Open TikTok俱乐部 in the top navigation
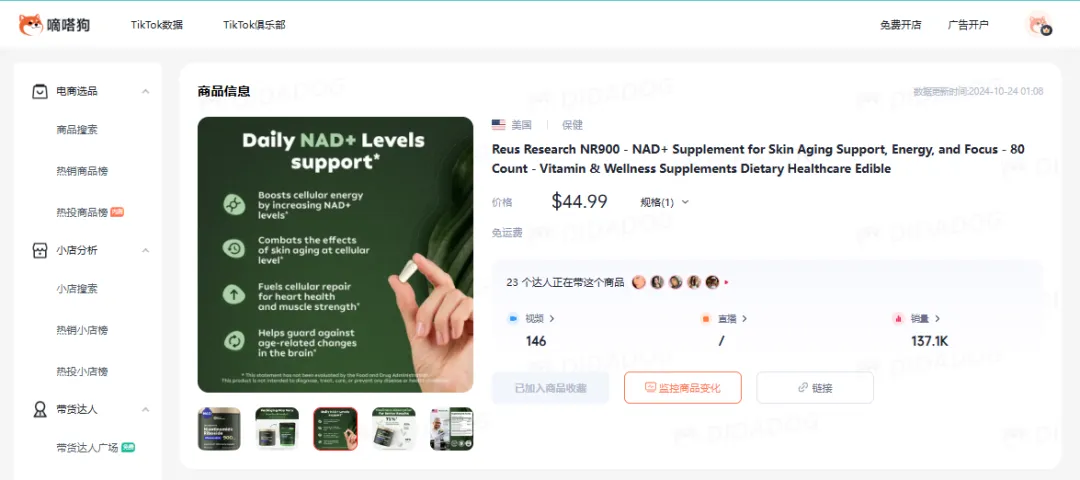This screenshot has height=480, width=1080. tap(254, 25)
